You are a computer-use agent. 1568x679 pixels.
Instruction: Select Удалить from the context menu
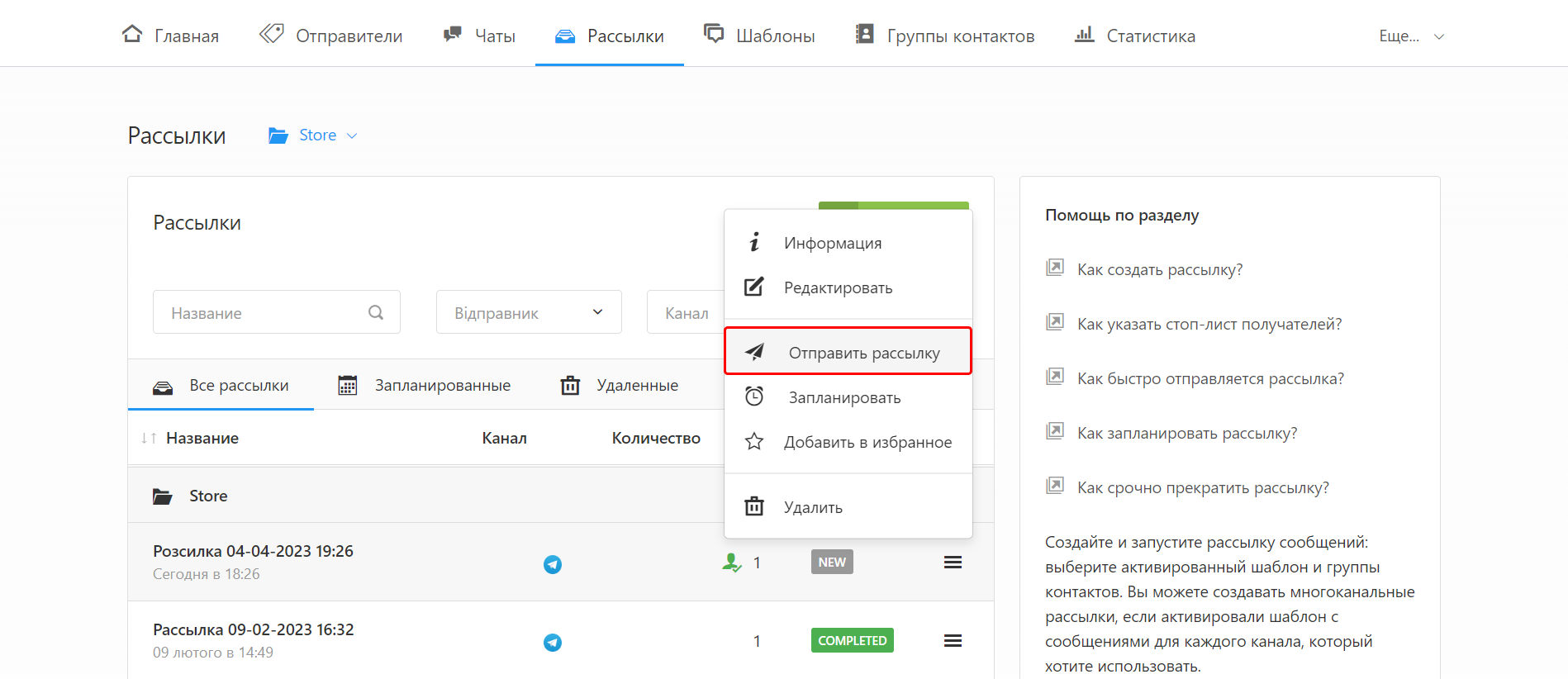click(x=813, y=507)
